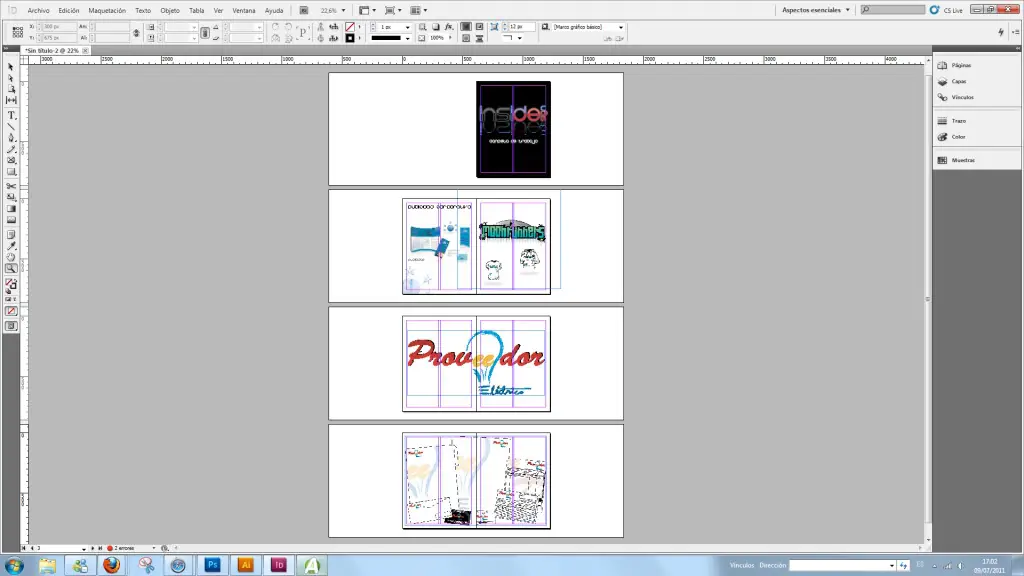Switch to Sin título-2 document tab
Screen dimensions: 1024x576
[52, 50]
